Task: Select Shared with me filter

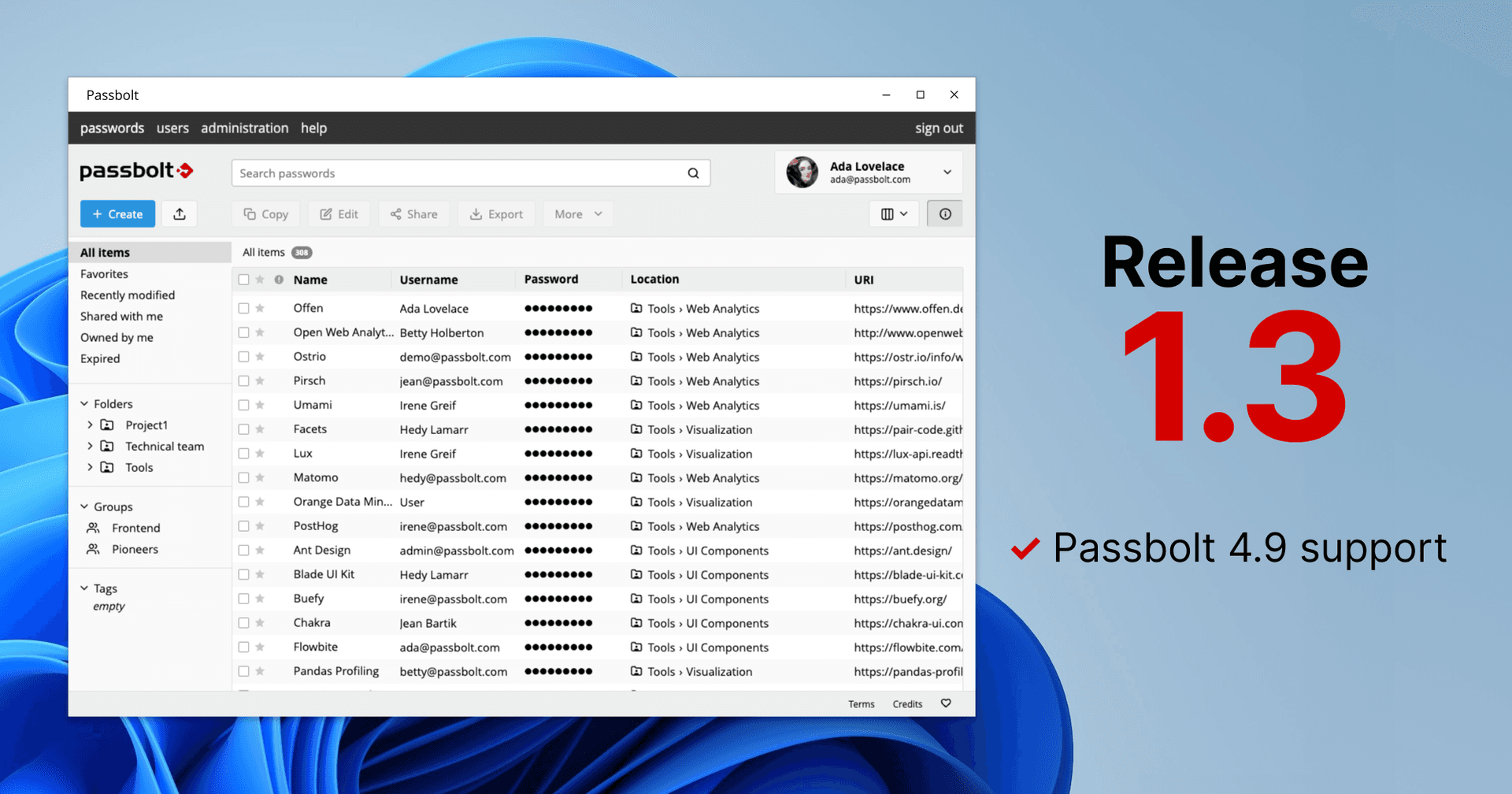Action: (x=121, y=316)
